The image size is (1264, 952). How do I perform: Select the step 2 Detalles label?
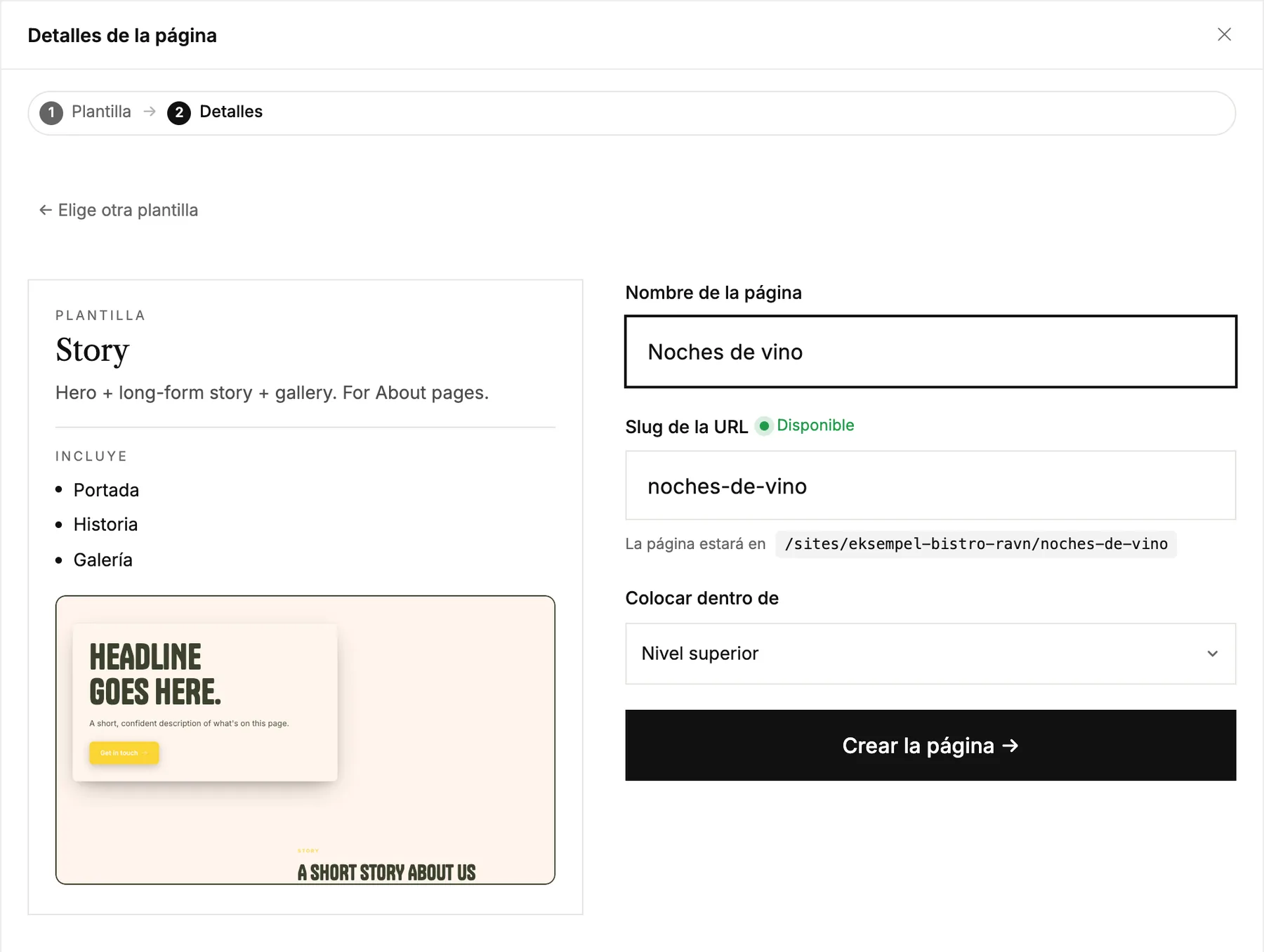click(x=231, y=112)
